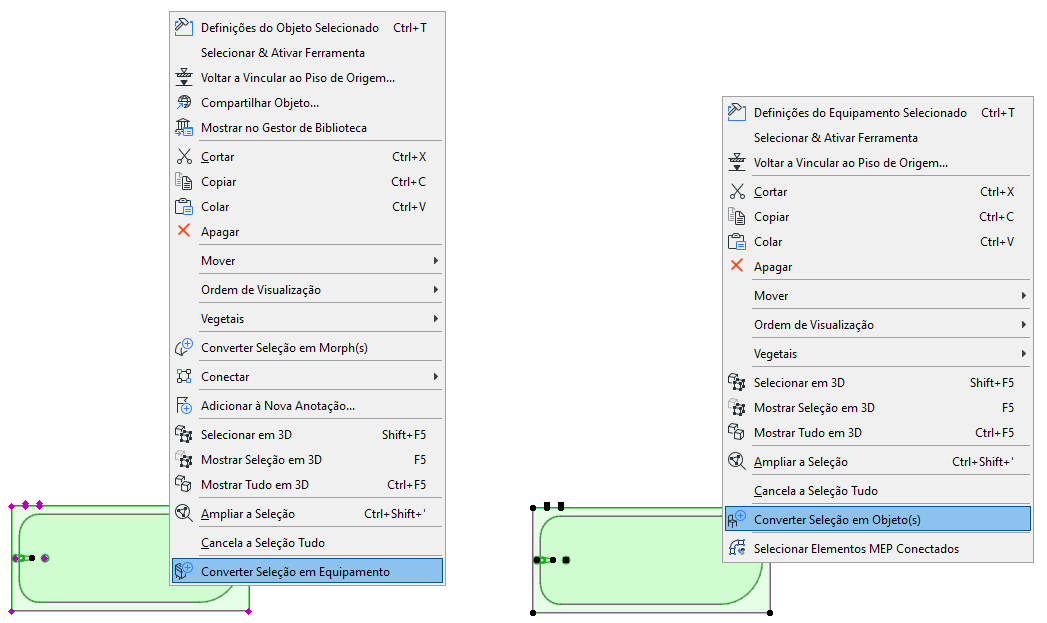This screenshot has width=1047, height=623.
Task: Click the Mostrar Tudo em 3D icon in the right menu
Action: click(x=737, y=432)
